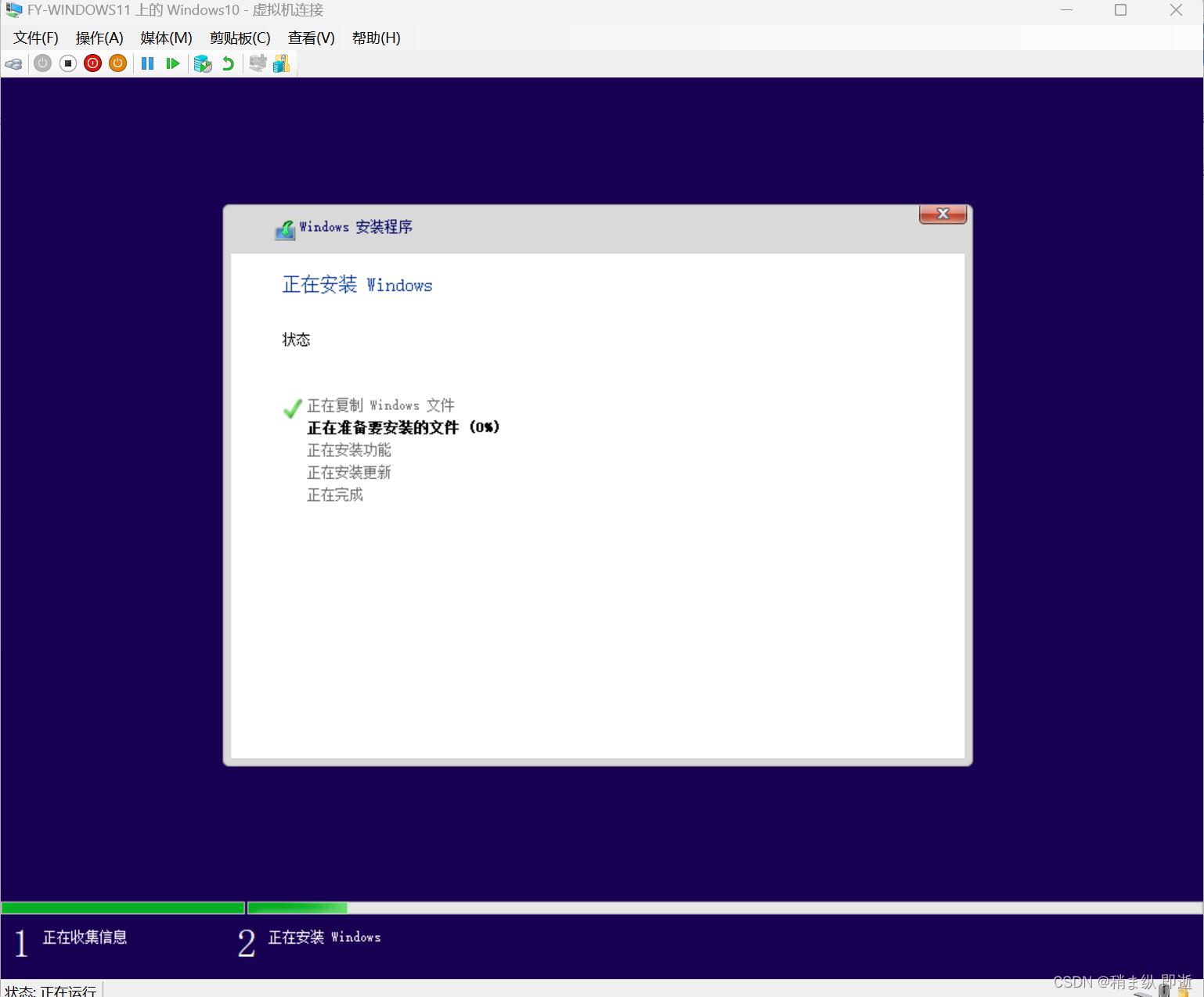Viewport: 1204px width, 997px height.
Task: Save the virtual machine state
Action: tap(117, 63)
